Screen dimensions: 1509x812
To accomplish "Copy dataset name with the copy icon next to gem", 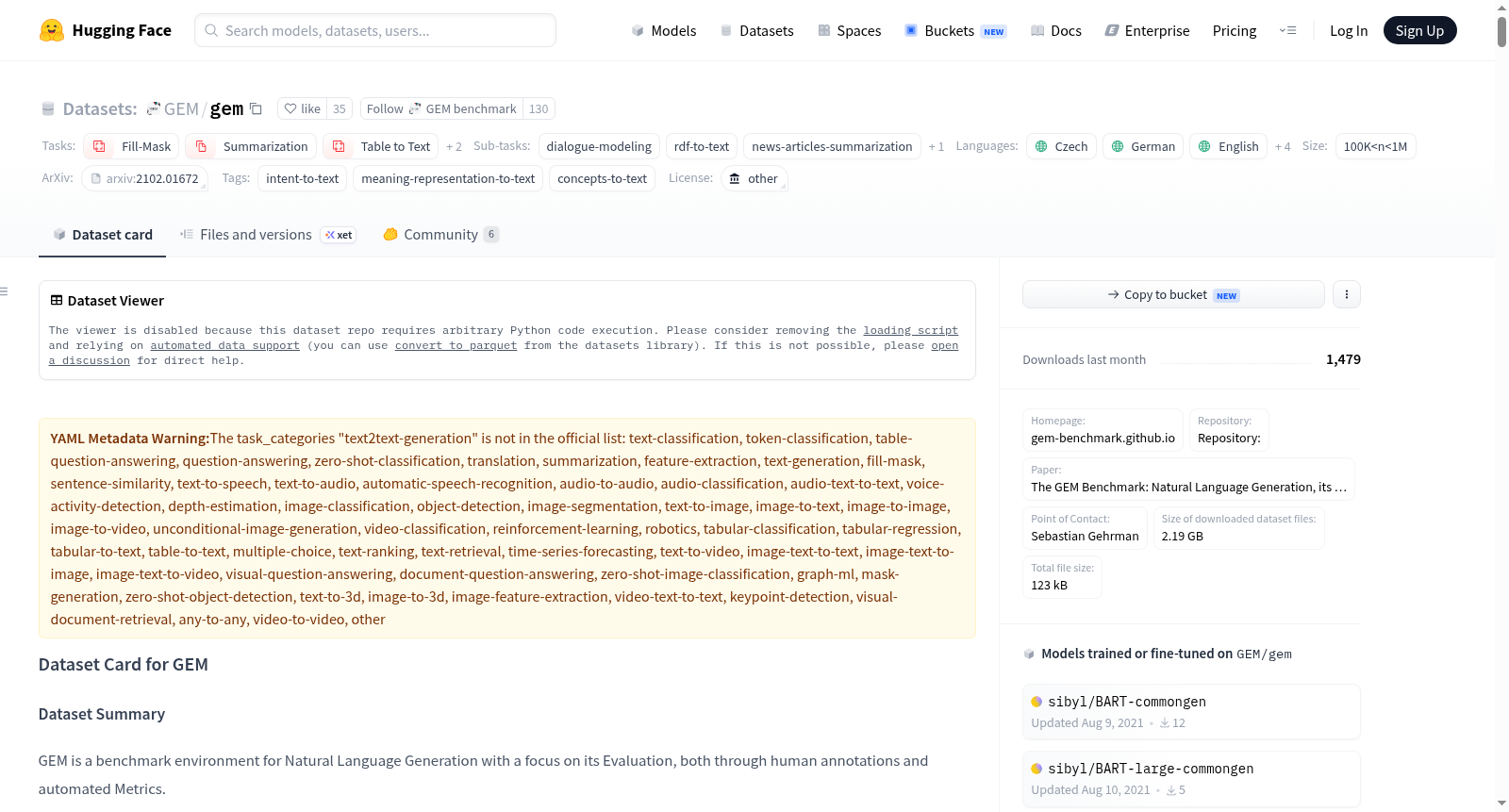I will point(256,108).
